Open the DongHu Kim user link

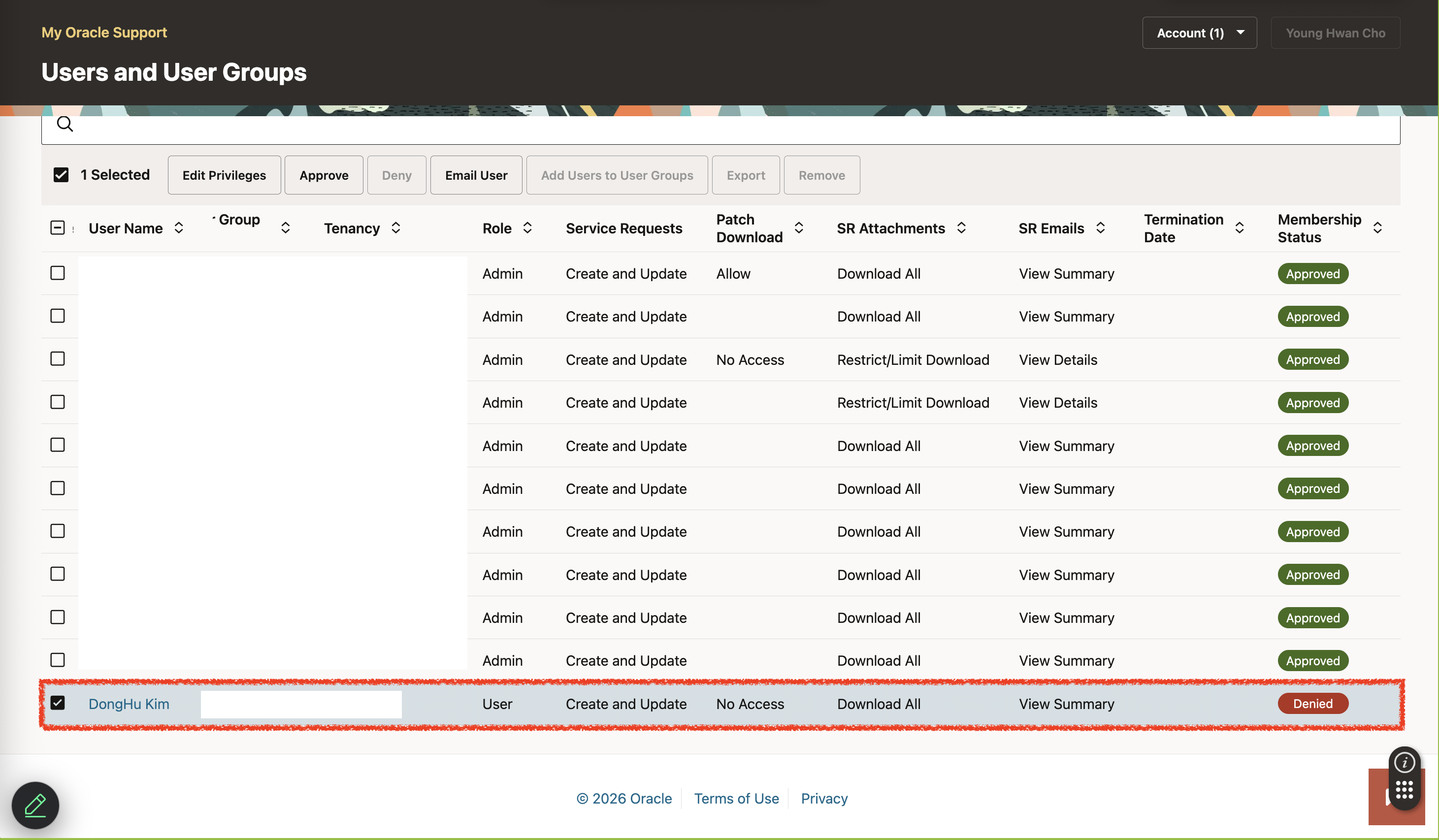coord(129,704)
